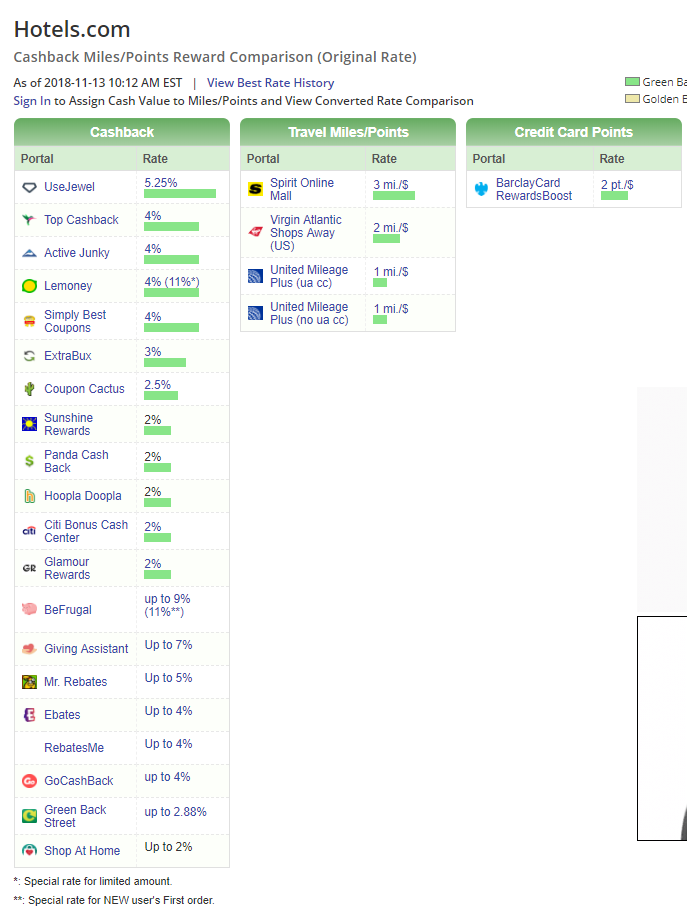Open the Shop At Home portal link
Image resolution: width=687 pixels, height=915 pixels.
click(x=82, y=851)
